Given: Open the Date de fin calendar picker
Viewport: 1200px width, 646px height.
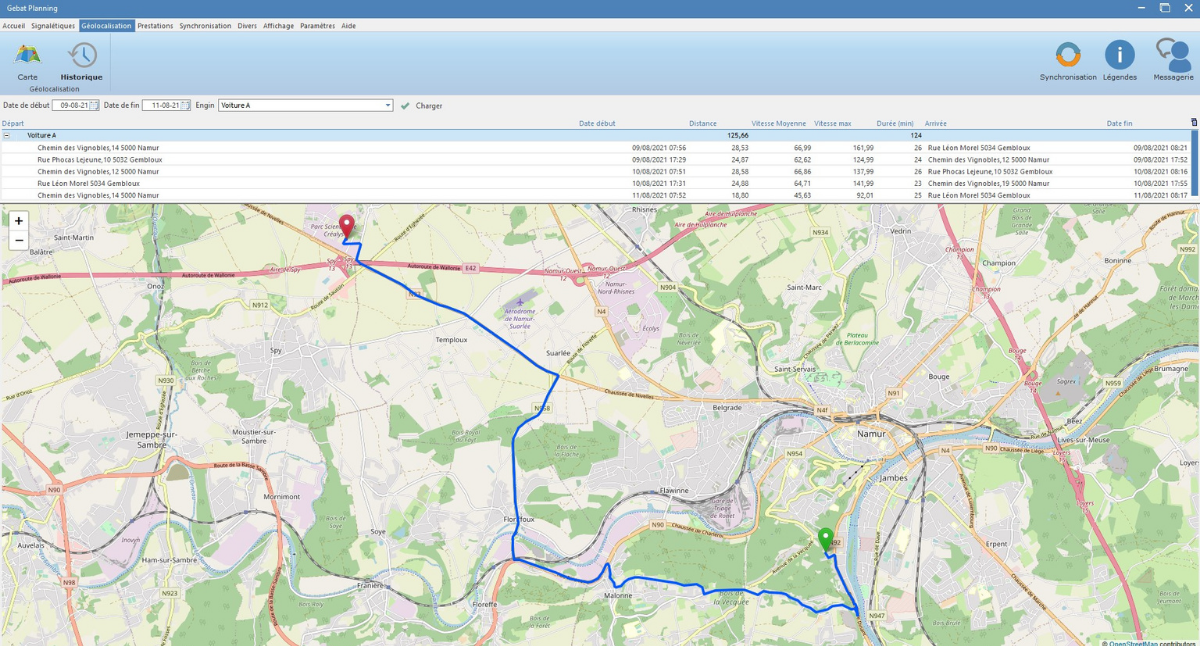Looking at the screenshot, I should point(185,105).
